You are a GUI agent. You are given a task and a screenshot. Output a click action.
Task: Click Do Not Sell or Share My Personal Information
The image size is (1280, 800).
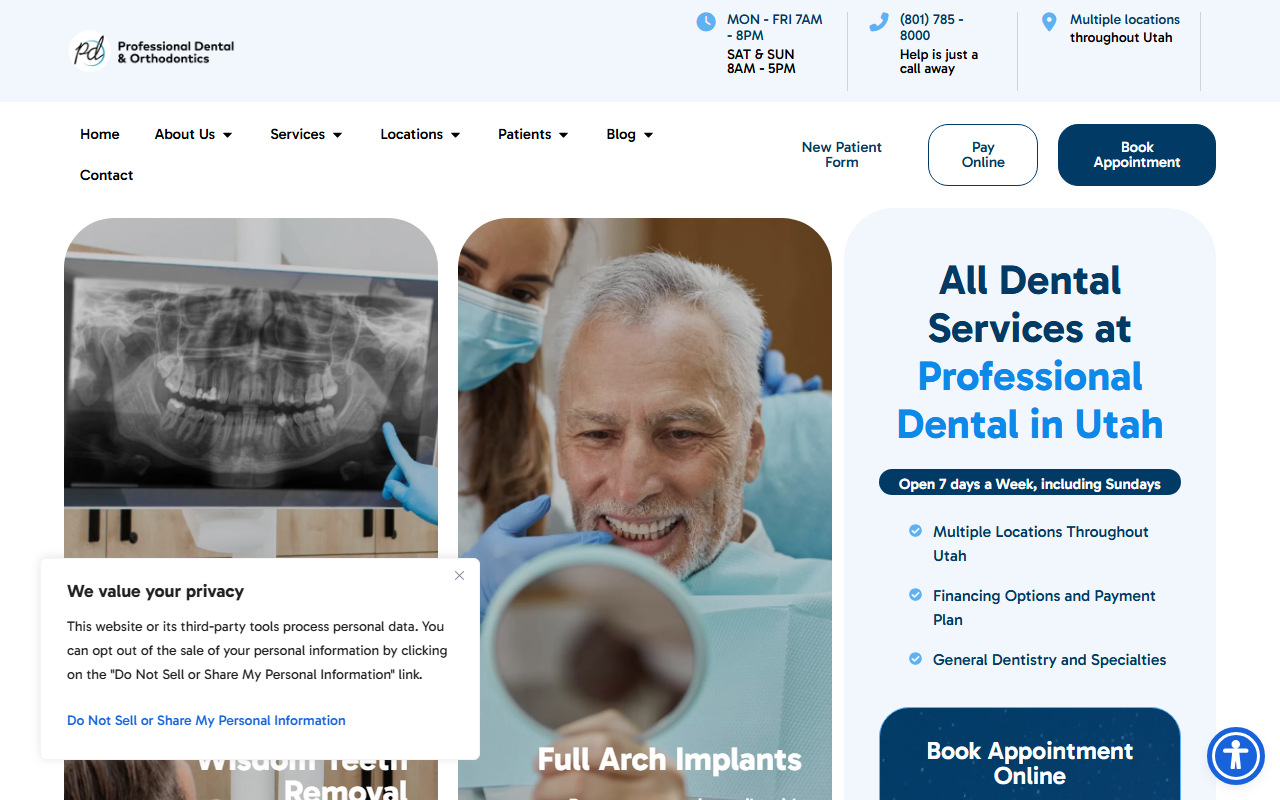[206, 720]
